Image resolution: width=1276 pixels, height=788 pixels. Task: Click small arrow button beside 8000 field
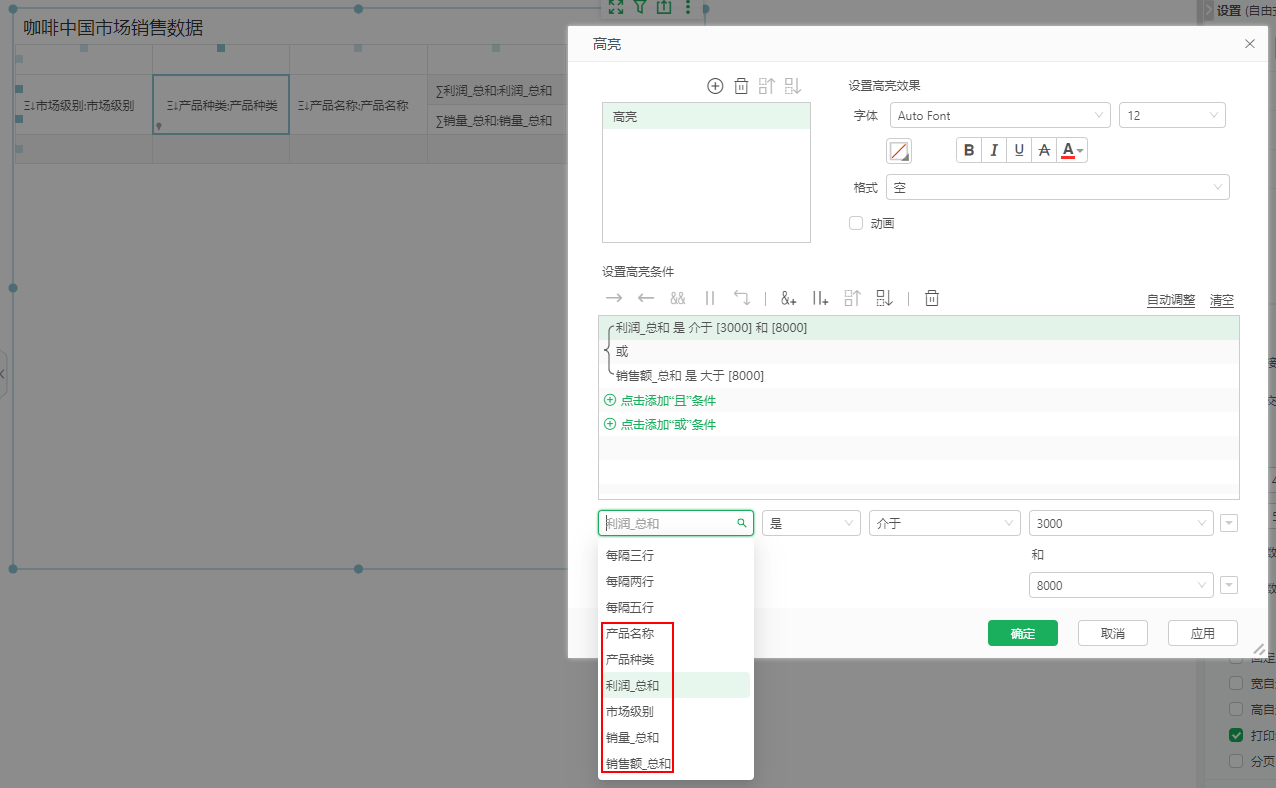[1229, 585]
